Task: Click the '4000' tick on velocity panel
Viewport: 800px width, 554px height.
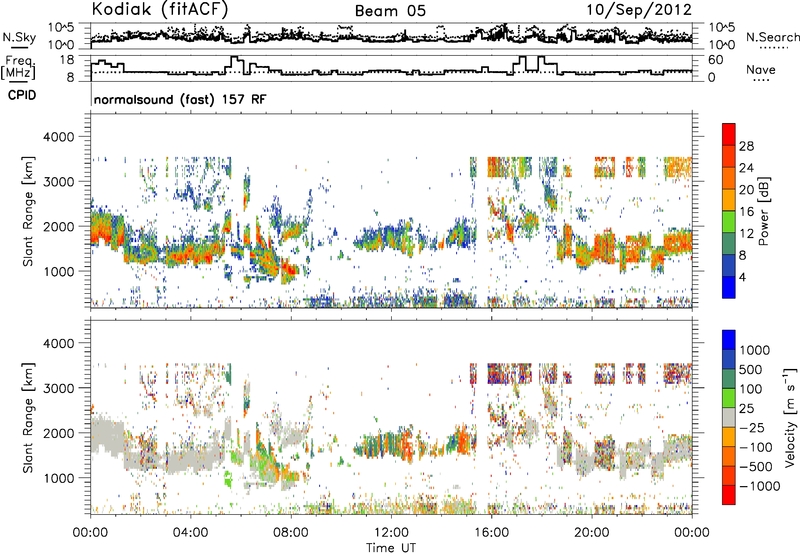Action: point(59,343)
